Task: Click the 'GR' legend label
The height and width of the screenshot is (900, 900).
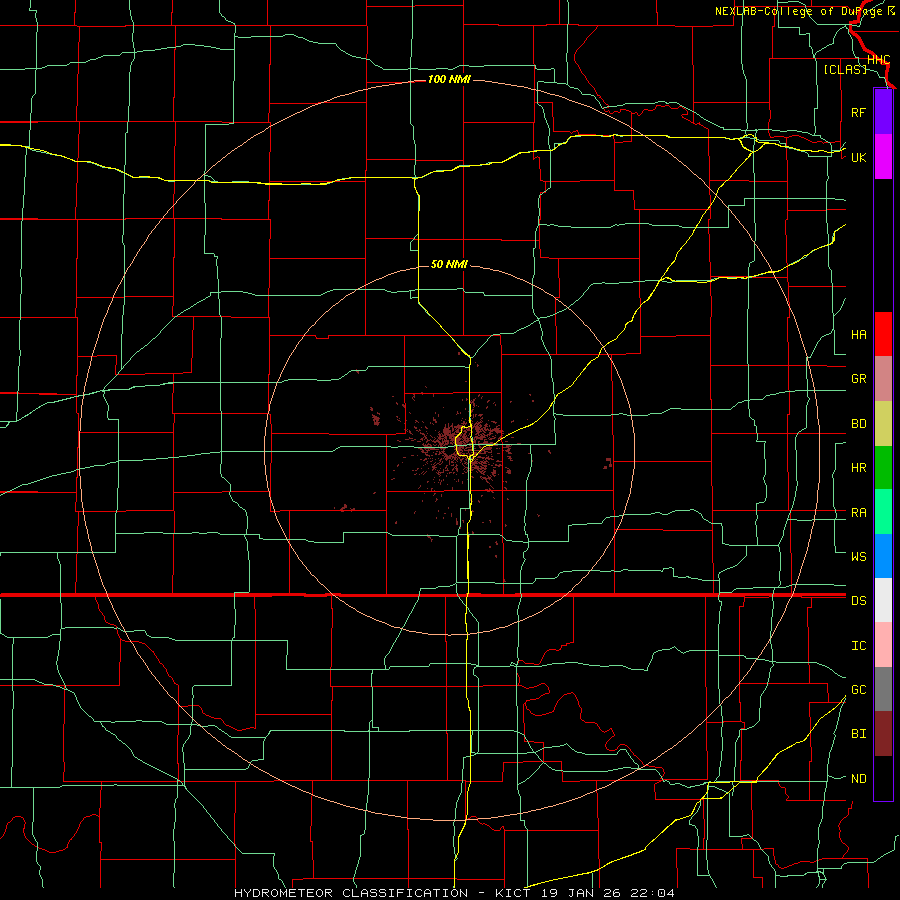Action: click(858, 379)
